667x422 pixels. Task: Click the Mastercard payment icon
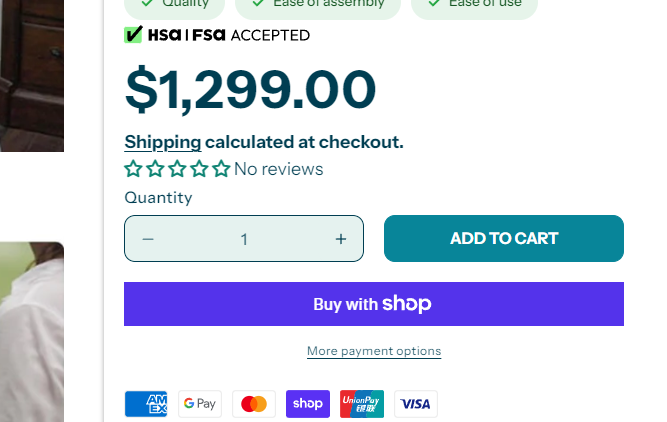[254, 404]
